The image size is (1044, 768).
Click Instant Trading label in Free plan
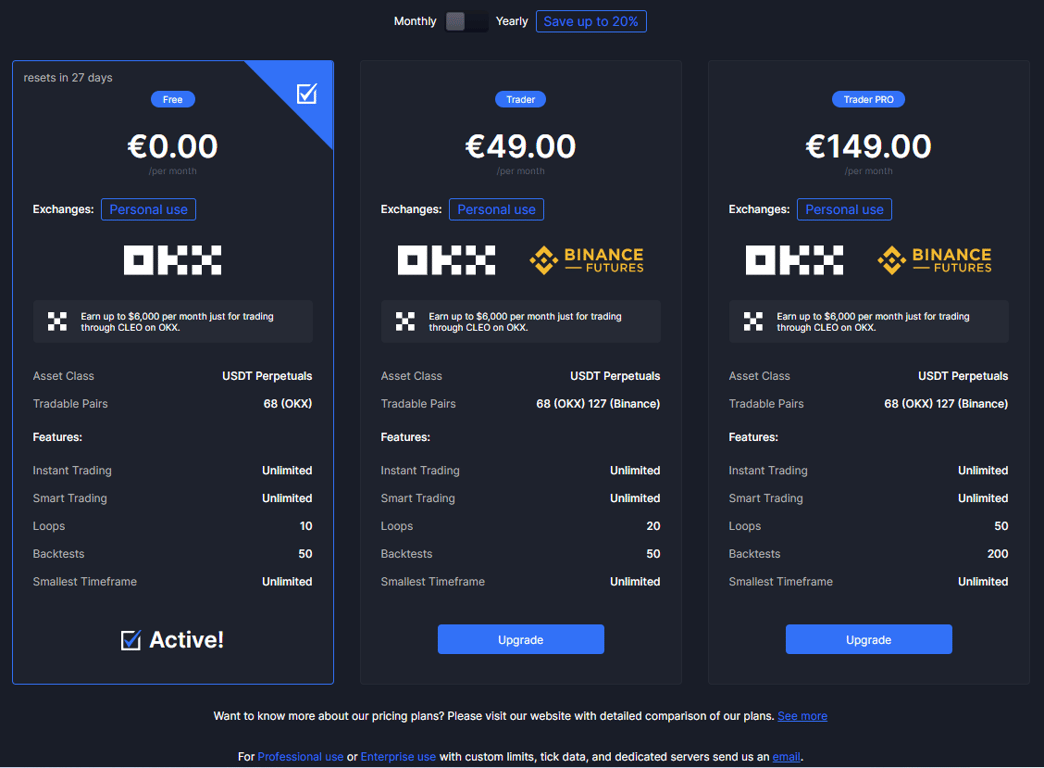[72, 471]
